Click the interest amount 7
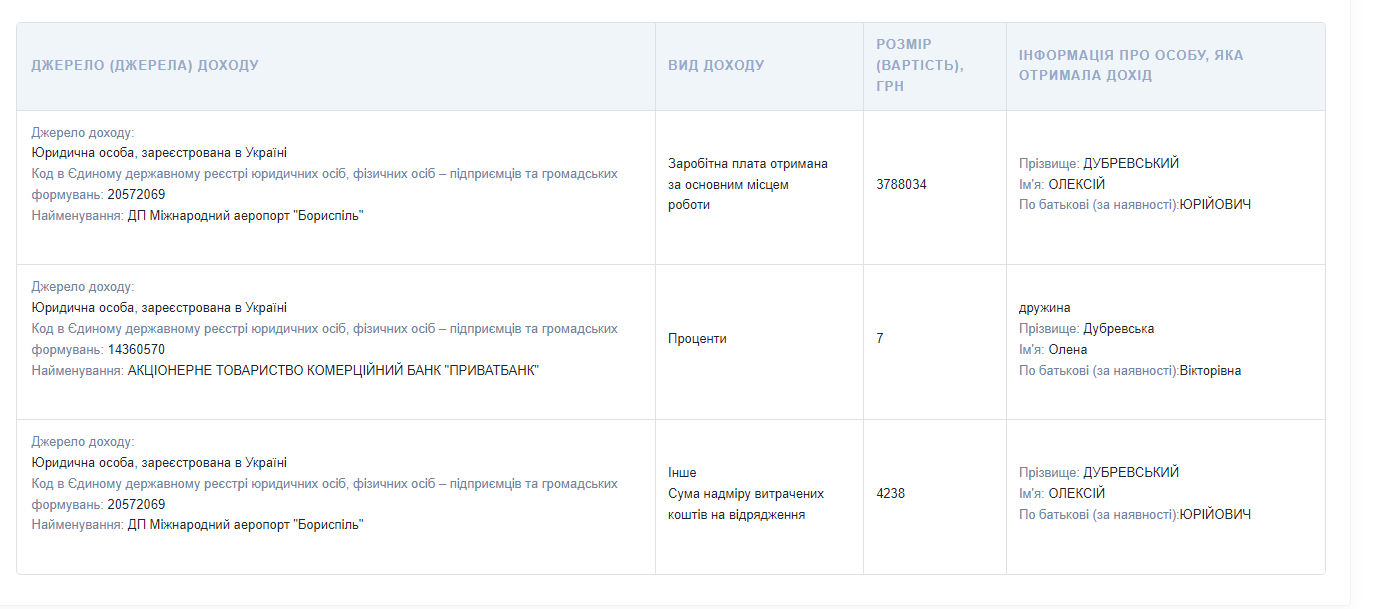 click(x=880, y=339)
